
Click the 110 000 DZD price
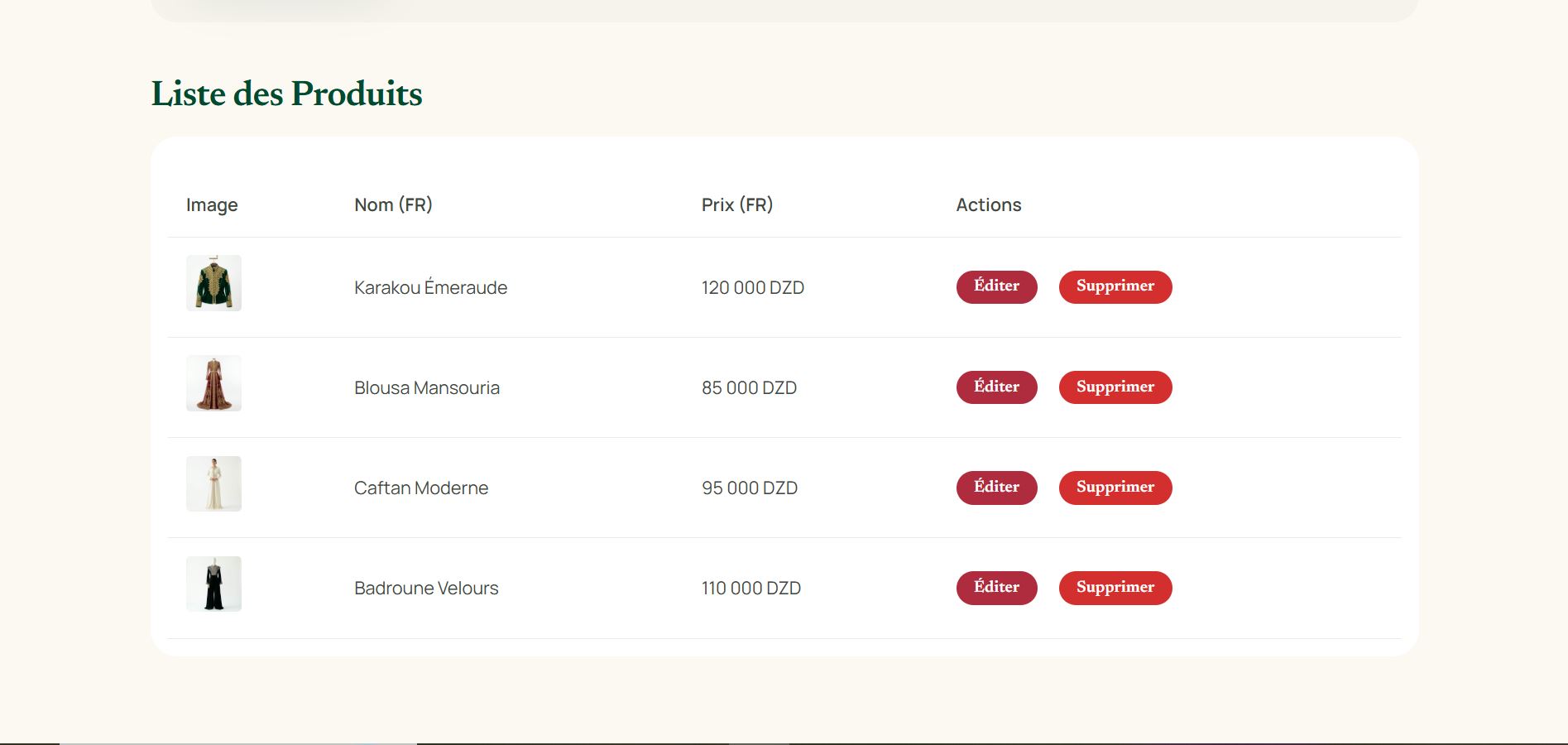tap(751, 588)
